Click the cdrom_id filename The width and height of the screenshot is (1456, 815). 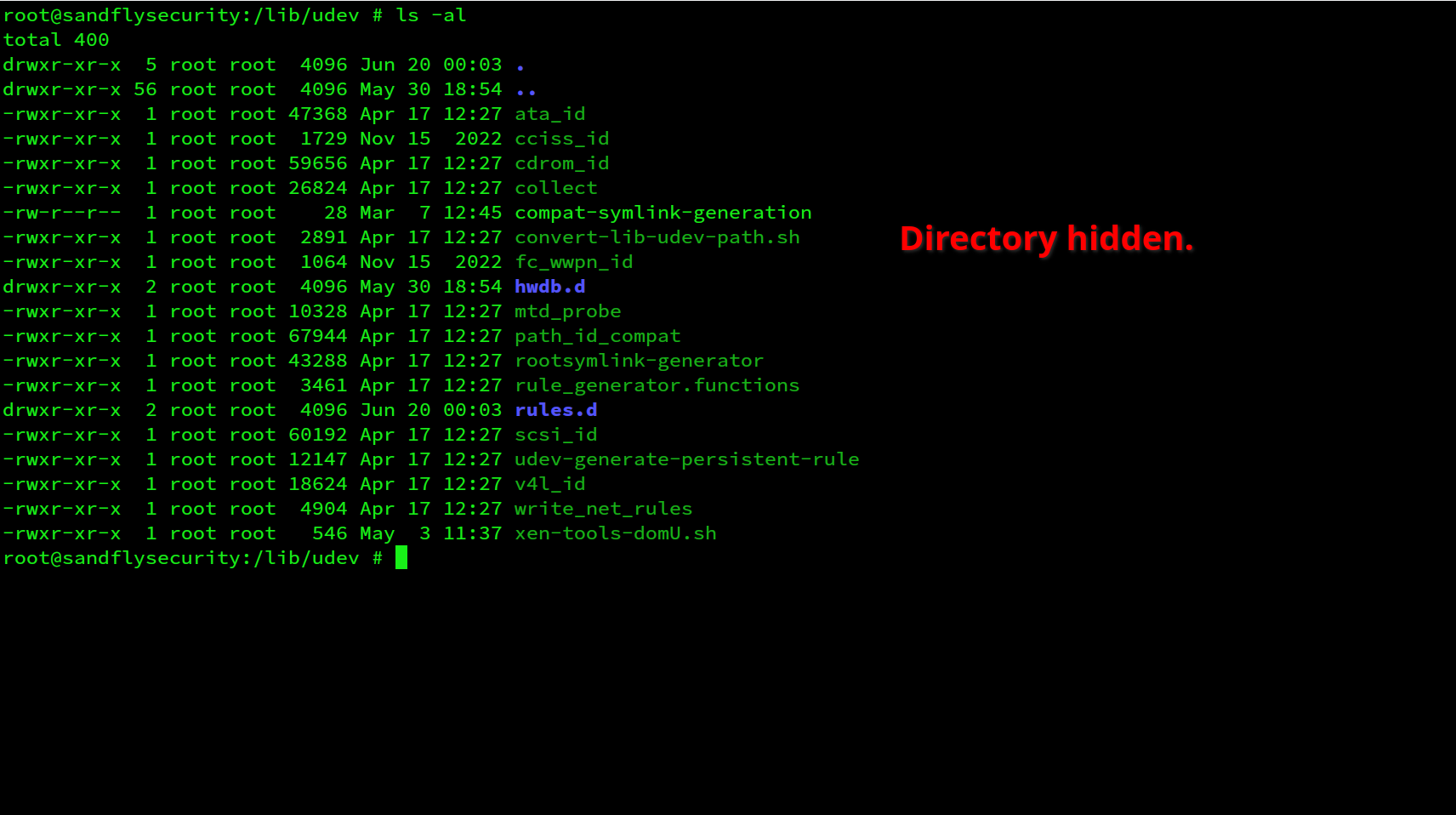tap(561, 163)
